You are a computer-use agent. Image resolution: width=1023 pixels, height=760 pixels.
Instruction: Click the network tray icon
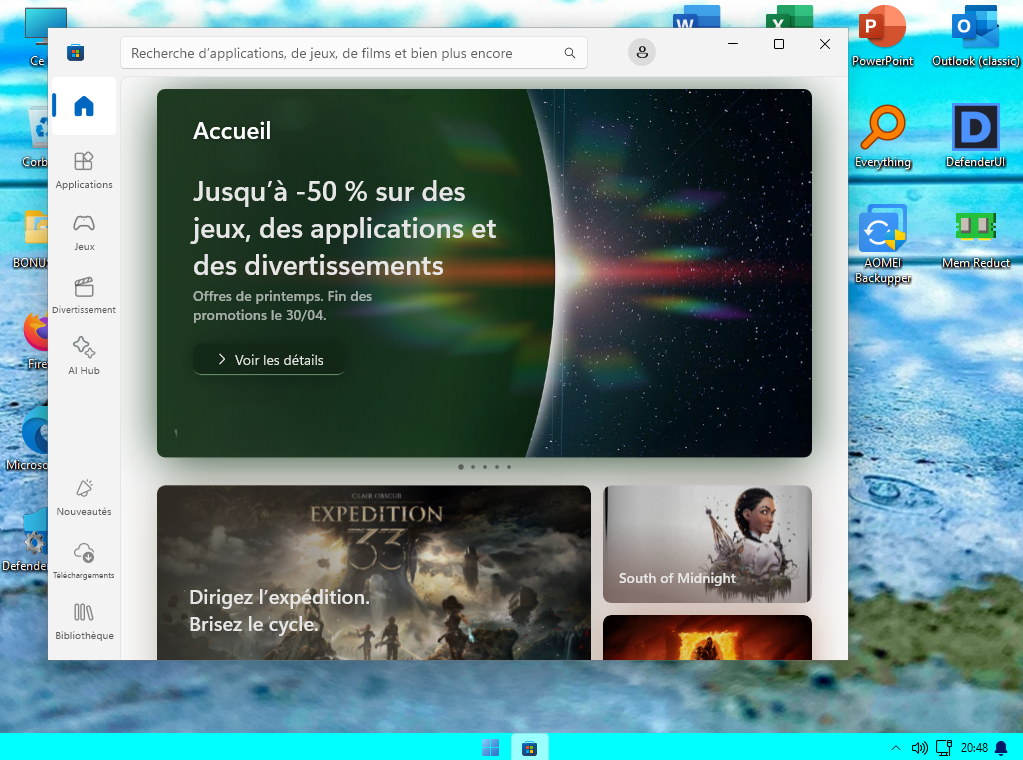point(943,748)
